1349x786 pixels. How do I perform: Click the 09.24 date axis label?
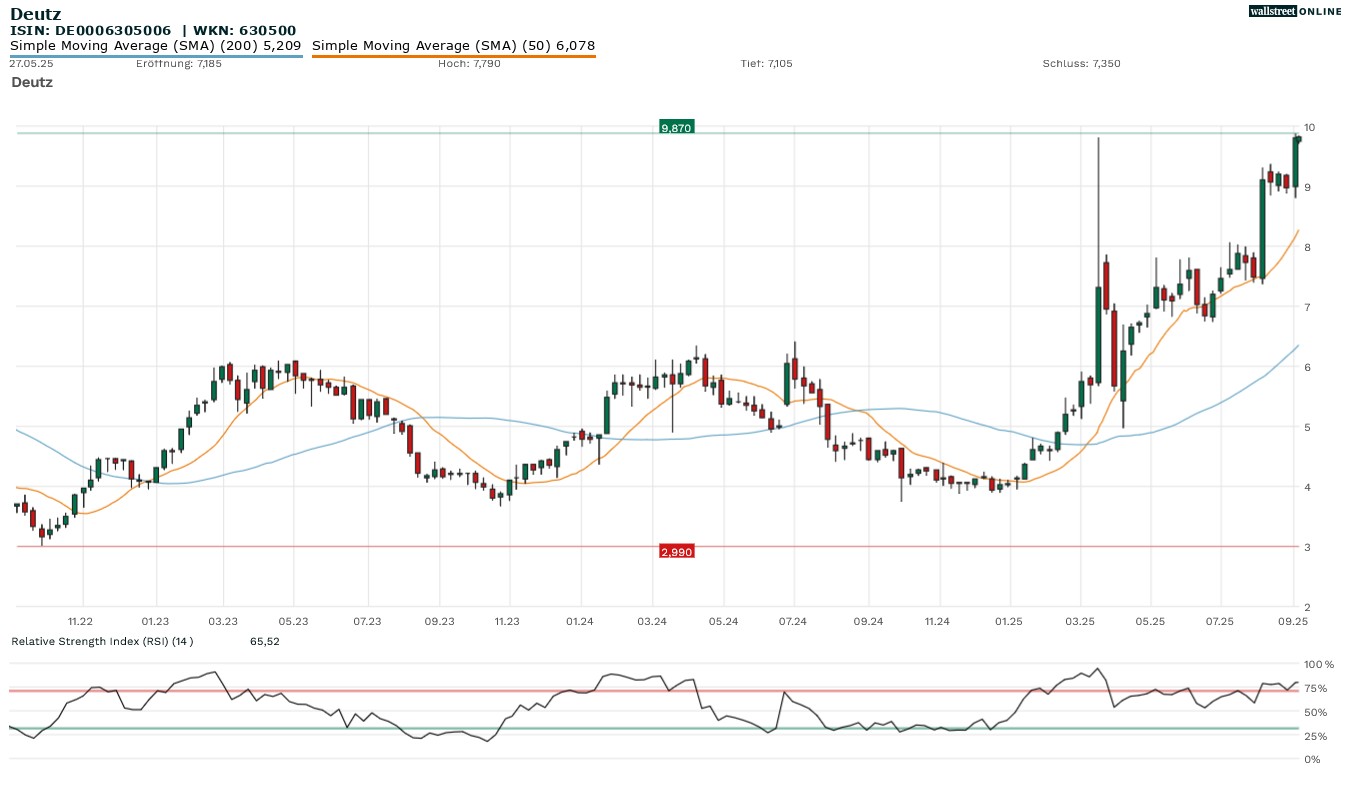[868, 621]
